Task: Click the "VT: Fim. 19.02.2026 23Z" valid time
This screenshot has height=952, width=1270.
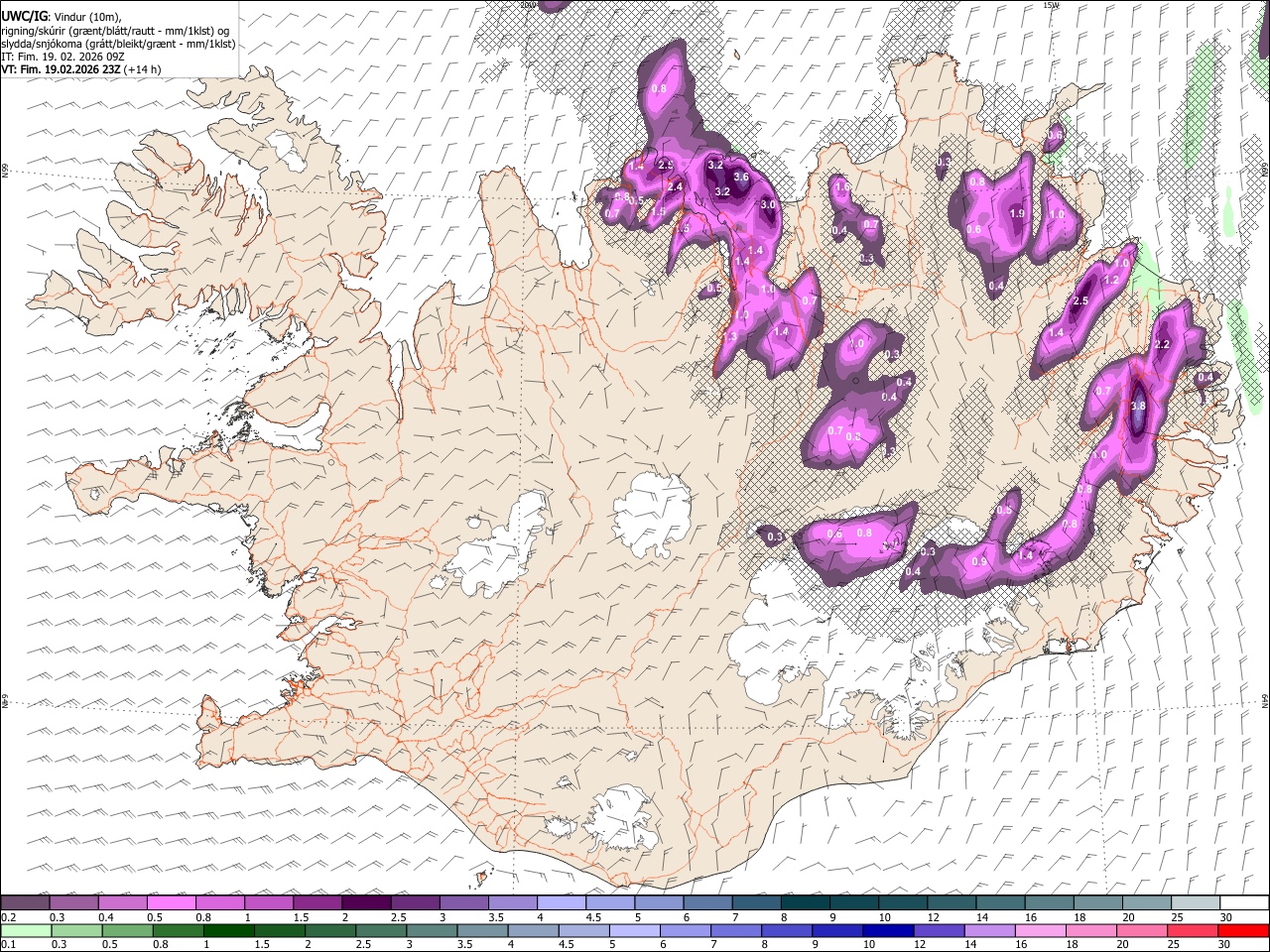Action: [x=62, y=69]
